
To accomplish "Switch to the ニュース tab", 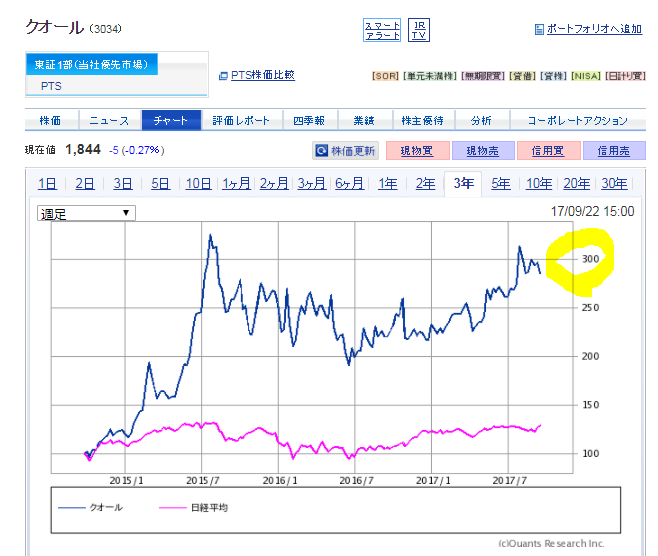I will (110, 121).
